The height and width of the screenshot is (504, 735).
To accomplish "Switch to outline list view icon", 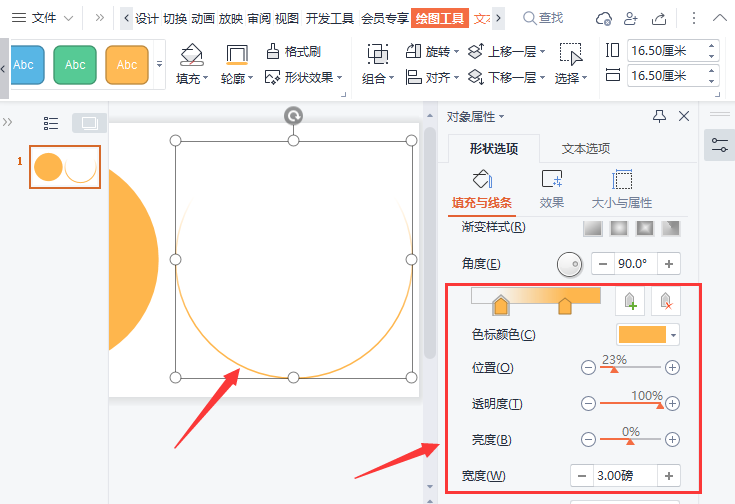I will (51, 123).
